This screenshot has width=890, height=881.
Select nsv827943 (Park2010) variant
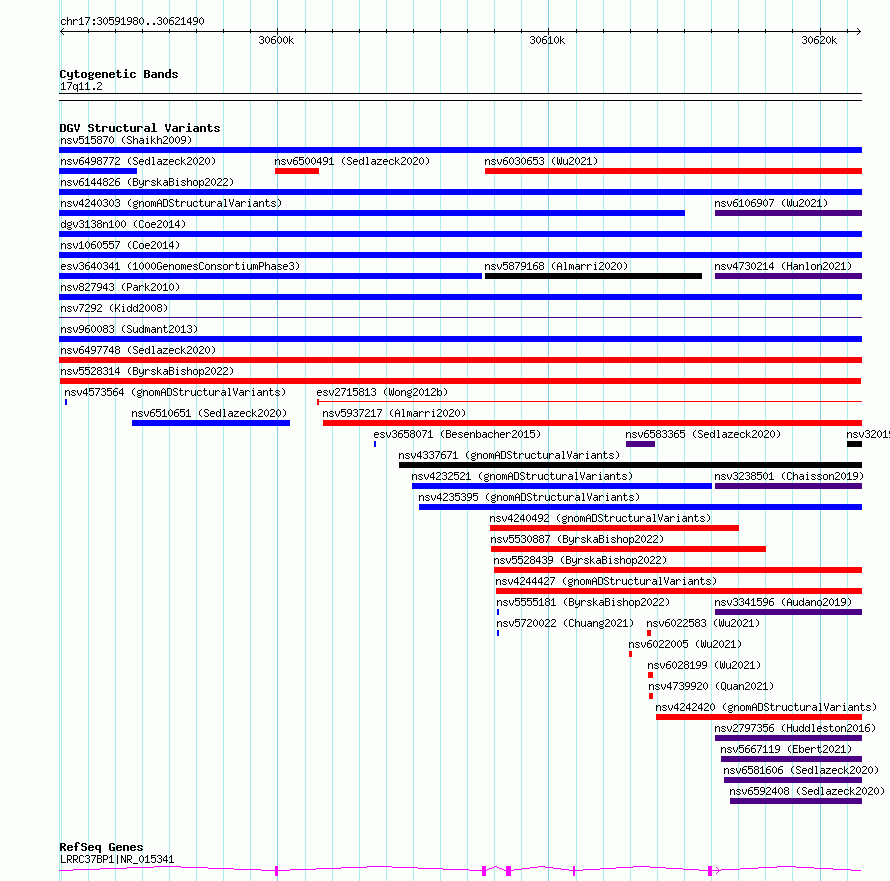click(x=460, y=297)
